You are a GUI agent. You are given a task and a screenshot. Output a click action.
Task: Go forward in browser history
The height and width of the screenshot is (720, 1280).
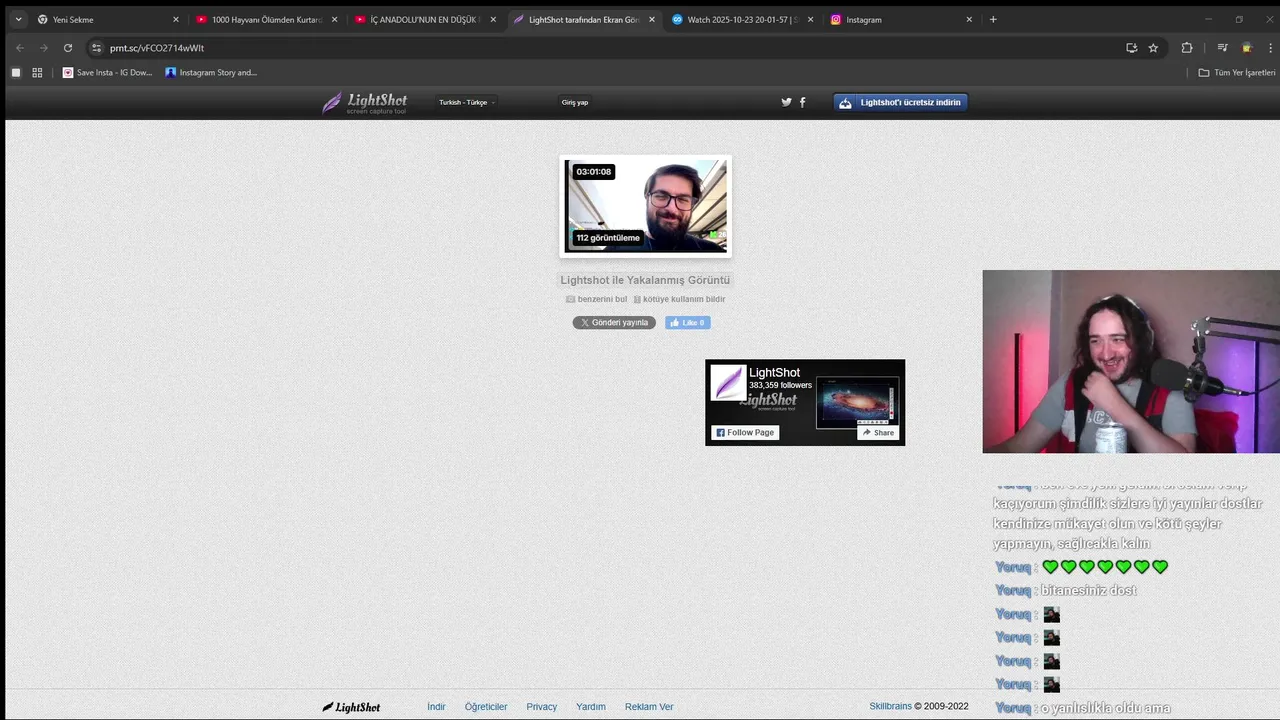click(43, 47)
